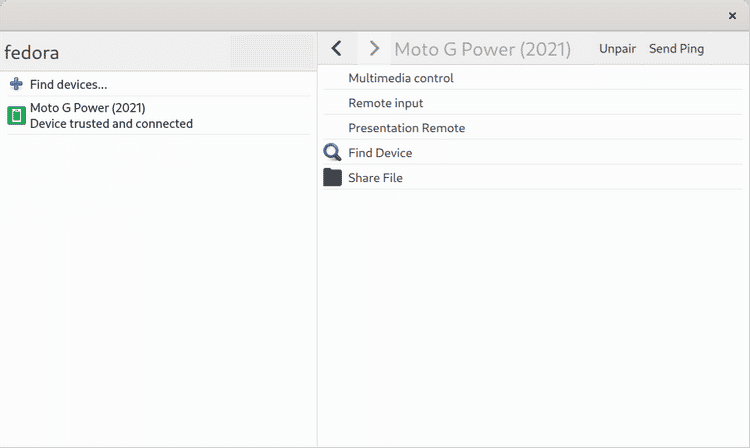750x448 pixels.
Task: Go forward using the right chevron arrow
Action: (374, 48)
